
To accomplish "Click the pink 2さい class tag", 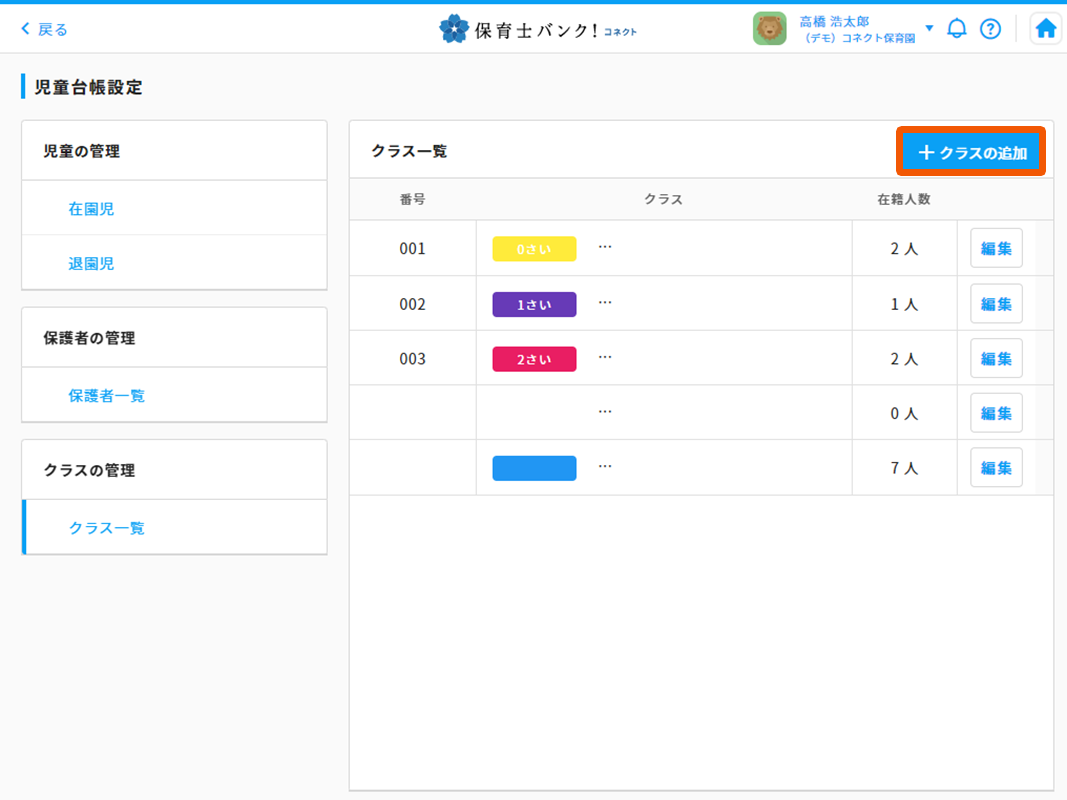I will click(x=534, y=358).
